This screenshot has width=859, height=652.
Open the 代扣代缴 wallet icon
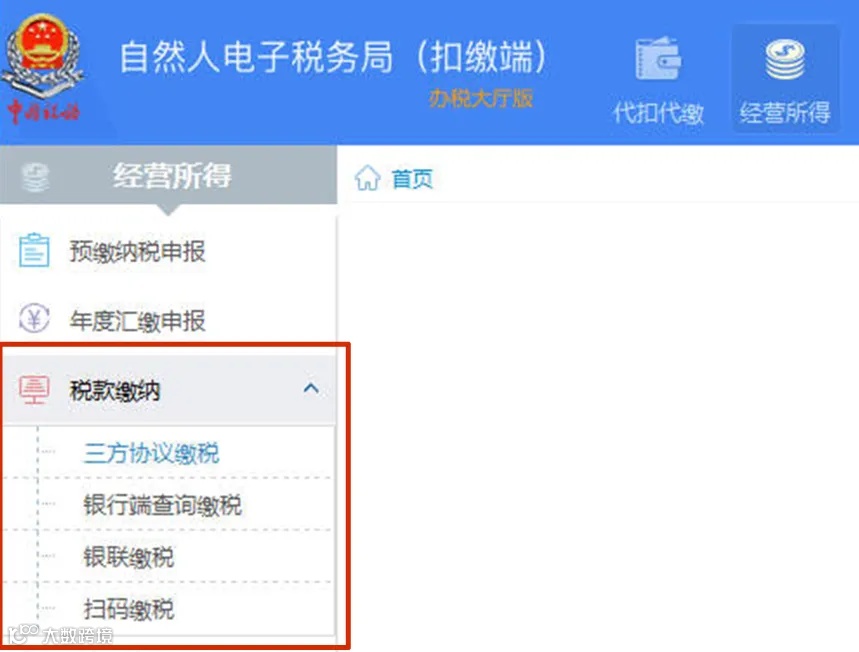click(x=658, y=58)
